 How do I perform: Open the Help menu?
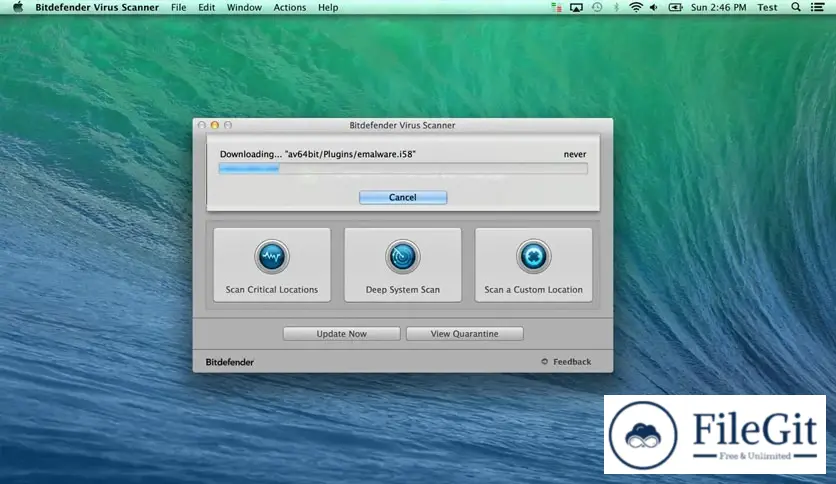328,7
